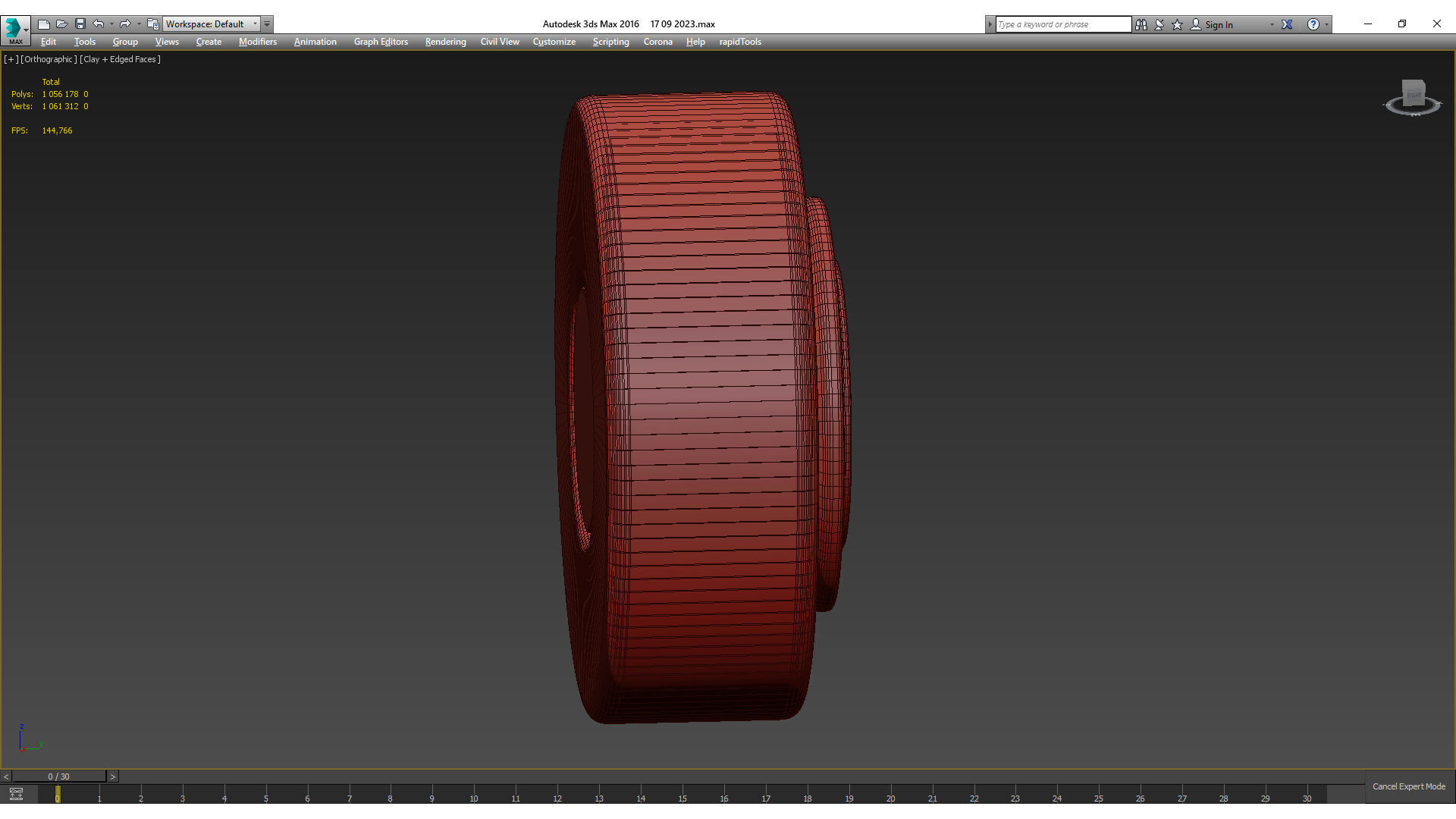Viewport: 1456px width, 819px height.
Task: Open the Help menu
Action: click(695, 42)
